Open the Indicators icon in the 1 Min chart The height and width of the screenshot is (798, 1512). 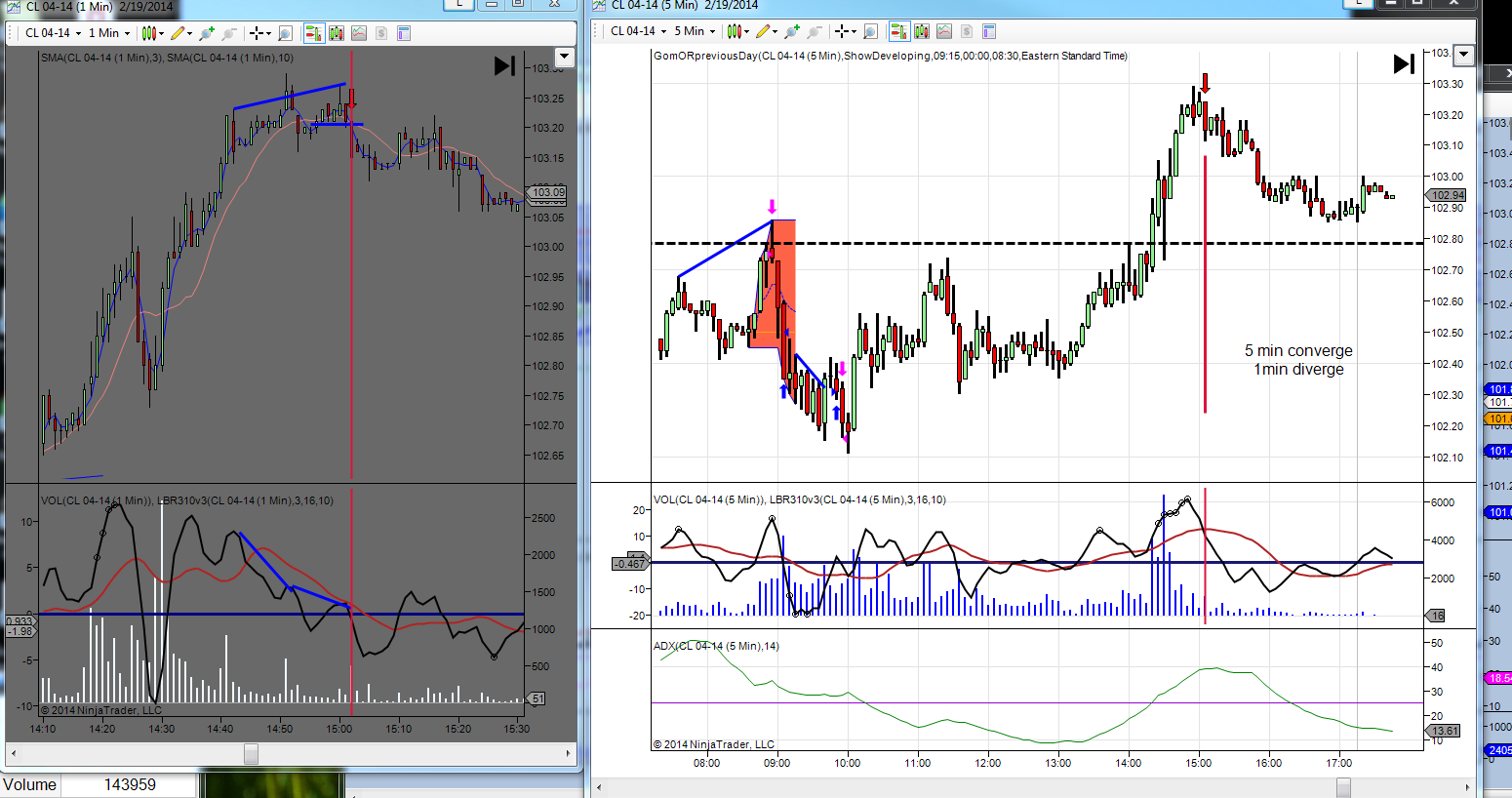tap(359, 33)
